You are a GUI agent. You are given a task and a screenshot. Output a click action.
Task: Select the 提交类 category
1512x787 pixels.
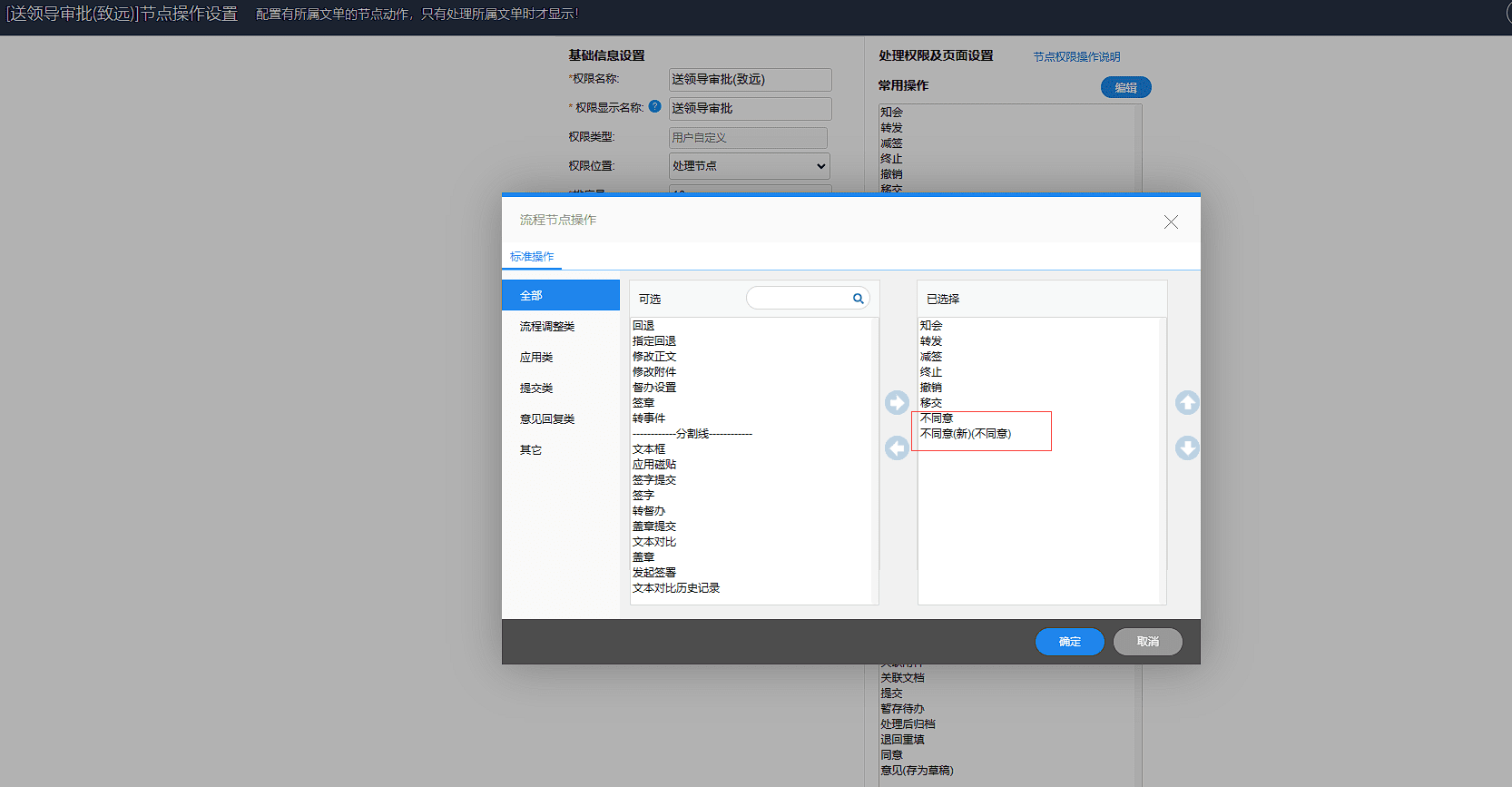[561, 388]
